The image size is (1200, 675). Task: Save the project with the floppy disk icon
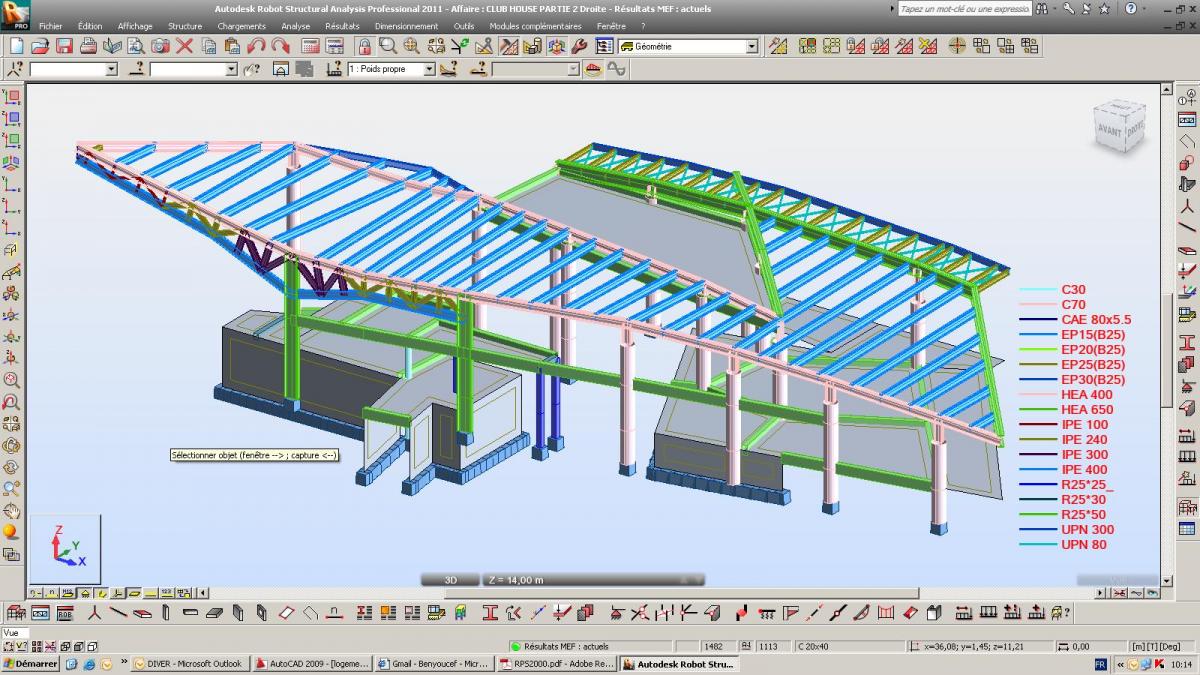[x=64, y=46]
